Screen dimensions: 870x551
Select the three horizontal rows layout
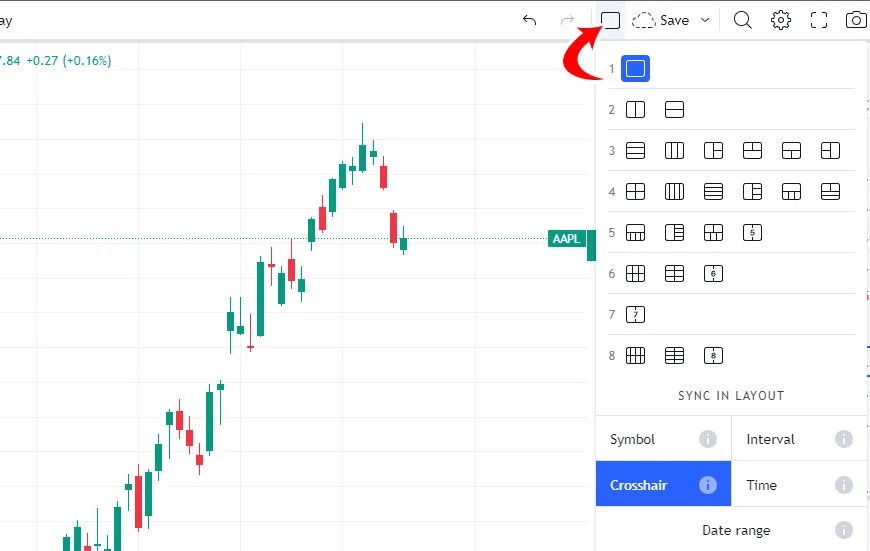635,151
